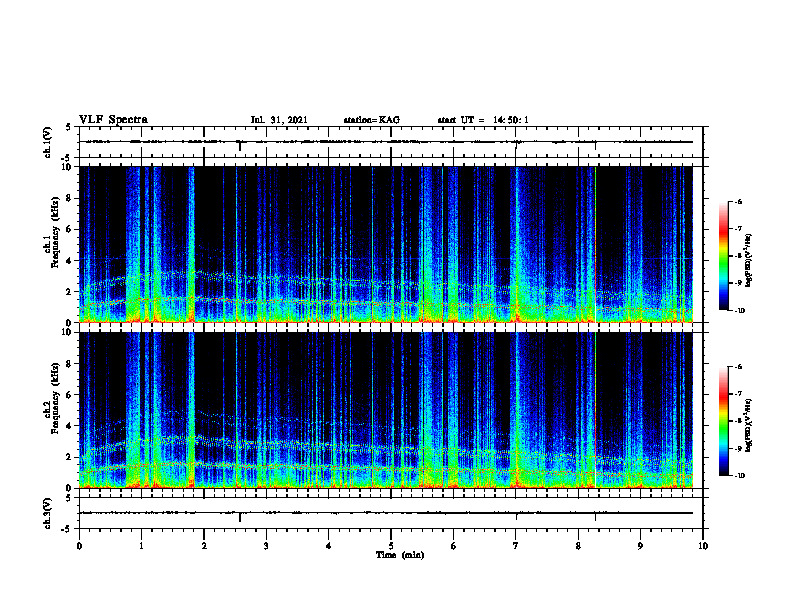Click time axis tick label "7"
This screenshot has width=792, height=612.
pyautogui.click(x=516, y=546)
